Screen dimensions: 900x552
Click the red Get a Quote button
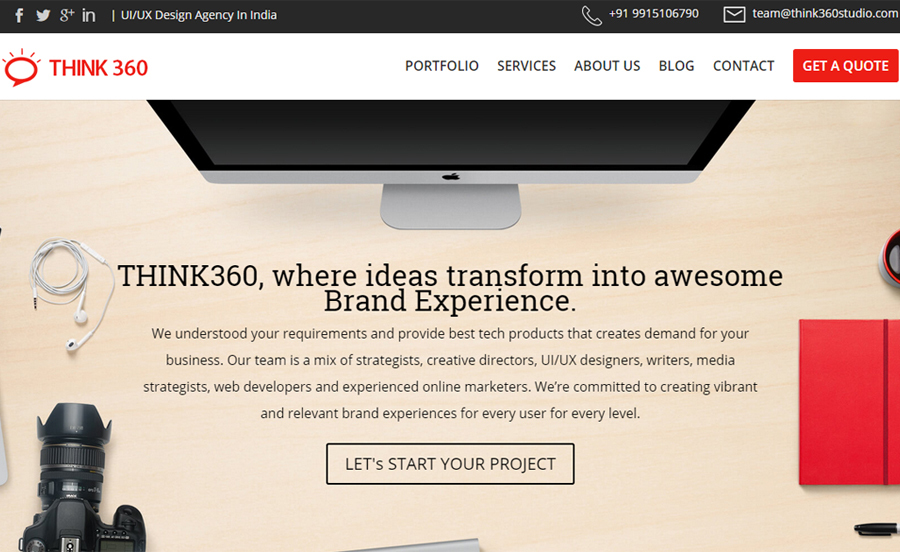(x=845, y=66)
